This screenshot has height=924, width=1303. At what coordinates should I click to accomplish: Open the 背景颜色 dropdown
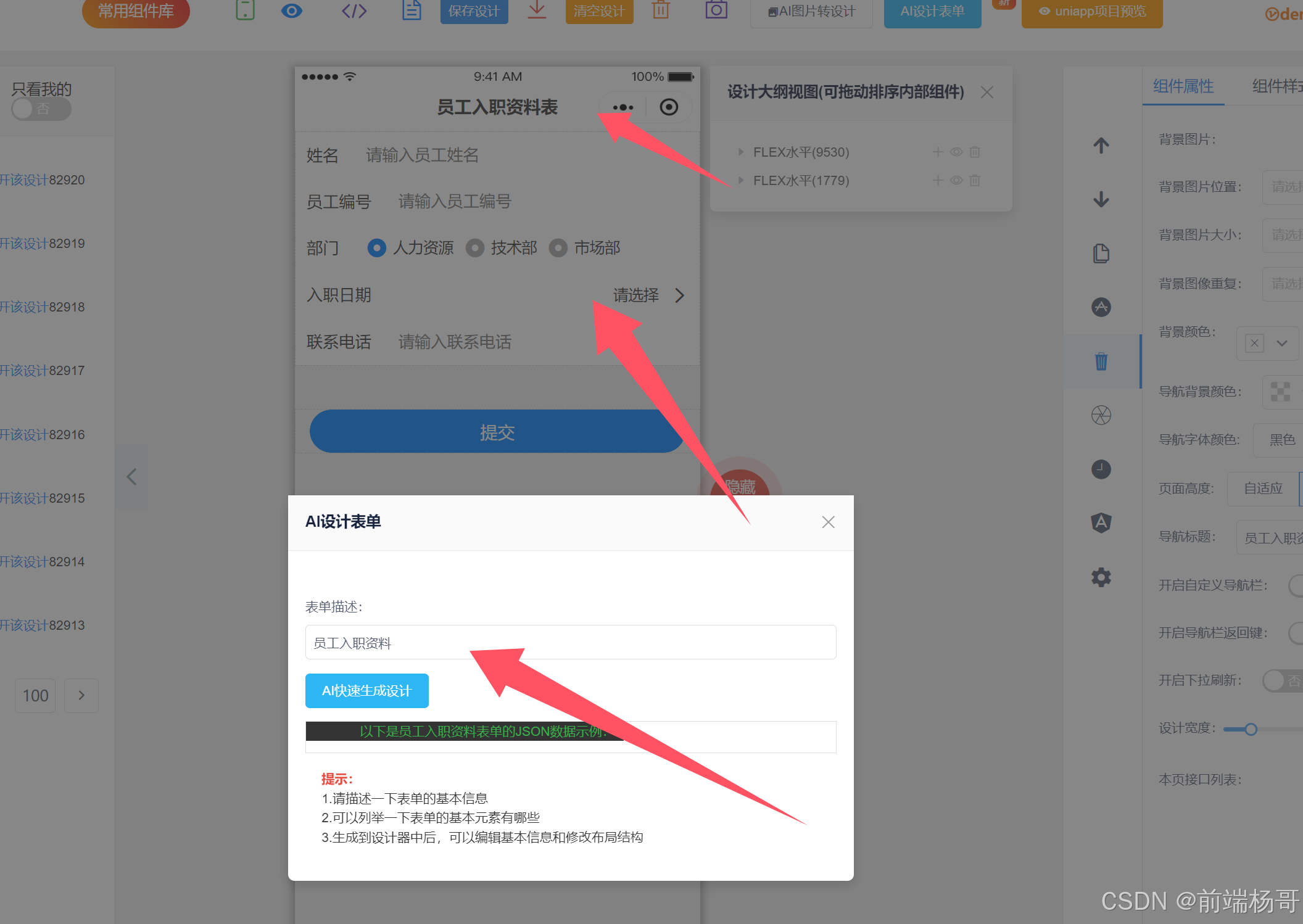point(1283,344)
